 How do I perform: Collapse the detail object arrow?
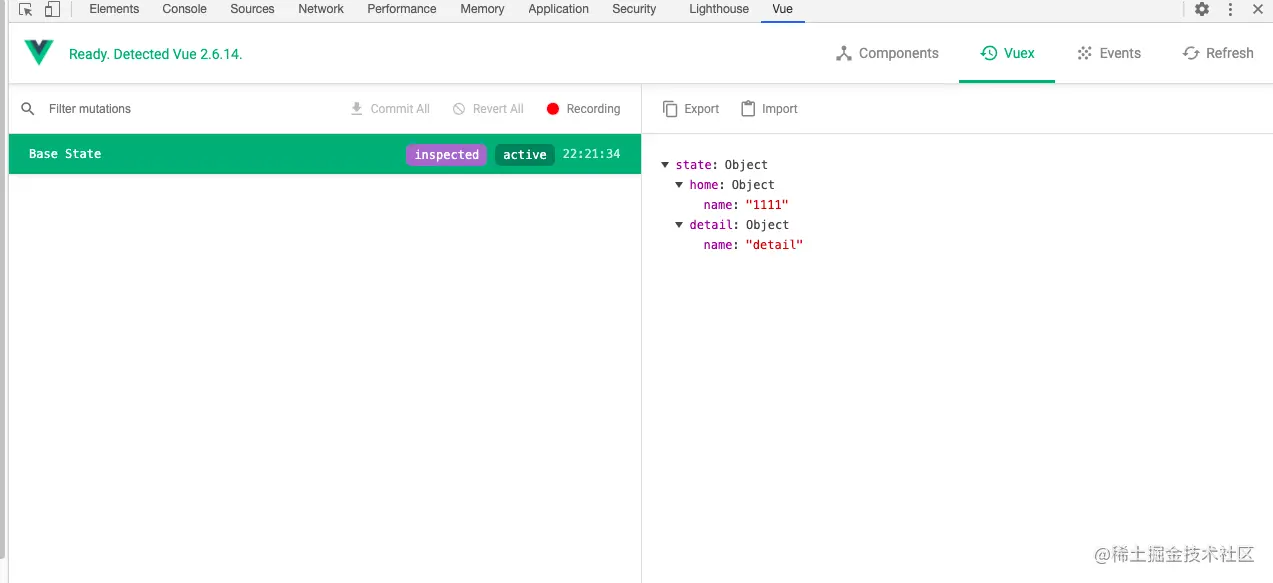(680, 225)
